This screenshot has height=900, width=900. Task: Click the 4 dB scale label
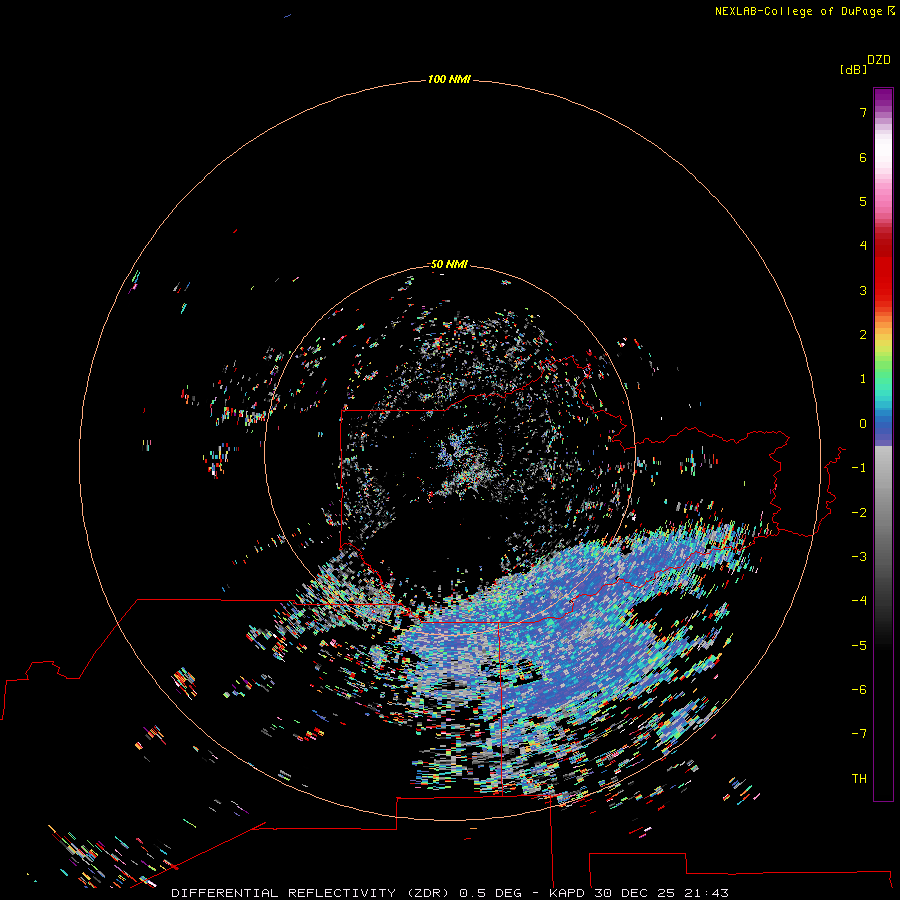click(x=863, y=245)
